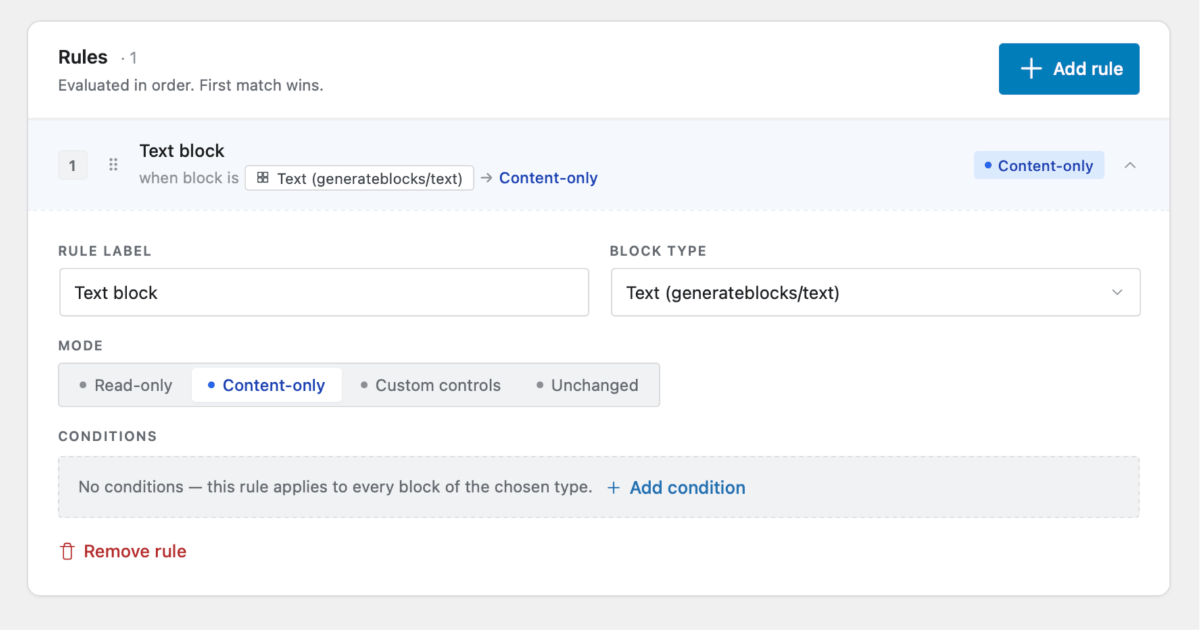Choose the Content-only mode segment
Viewport: 1200px width, 630px height.
click(267, 385)
